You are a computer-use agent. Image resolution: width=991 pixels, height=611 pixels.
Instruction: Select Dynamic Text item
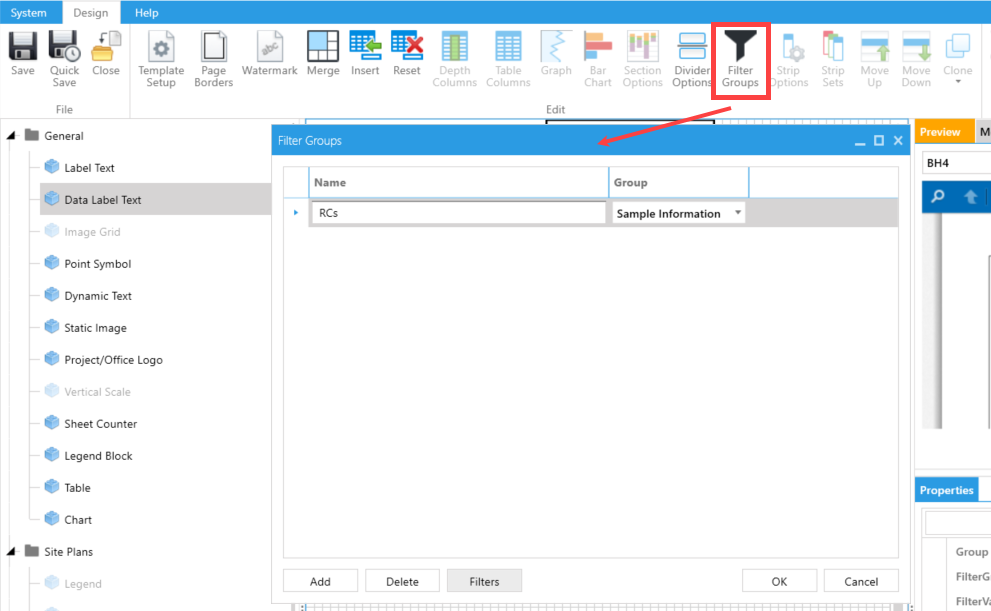tap(97, 296)
